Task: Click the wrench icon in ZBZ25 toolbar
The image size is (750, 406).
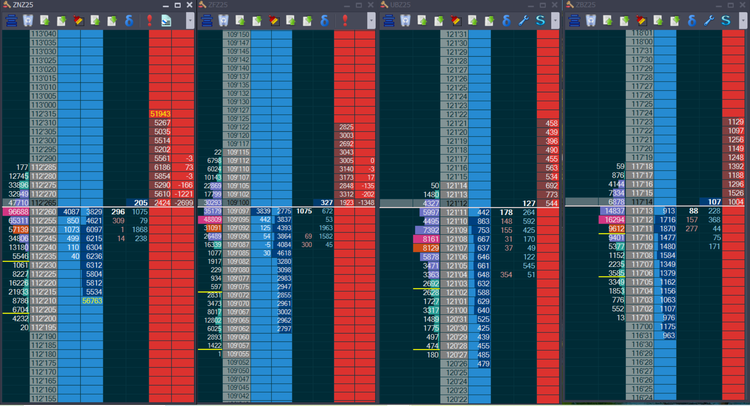Action: pos(708,19)
